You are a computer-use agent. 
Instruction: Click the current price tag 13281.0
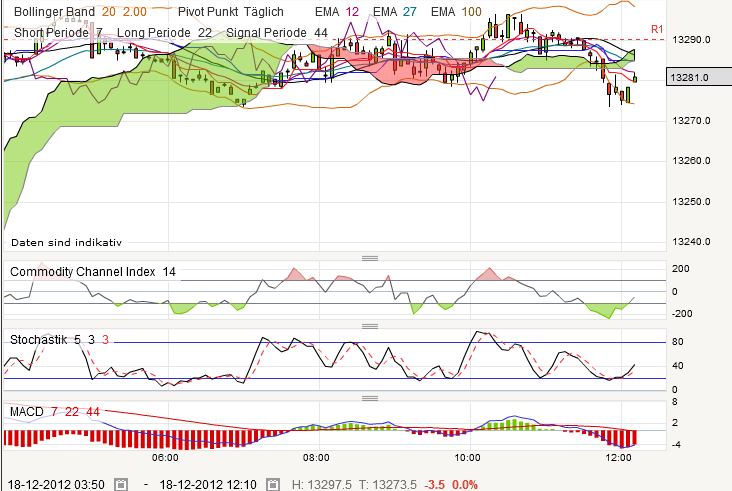click(x=699, y=77)
